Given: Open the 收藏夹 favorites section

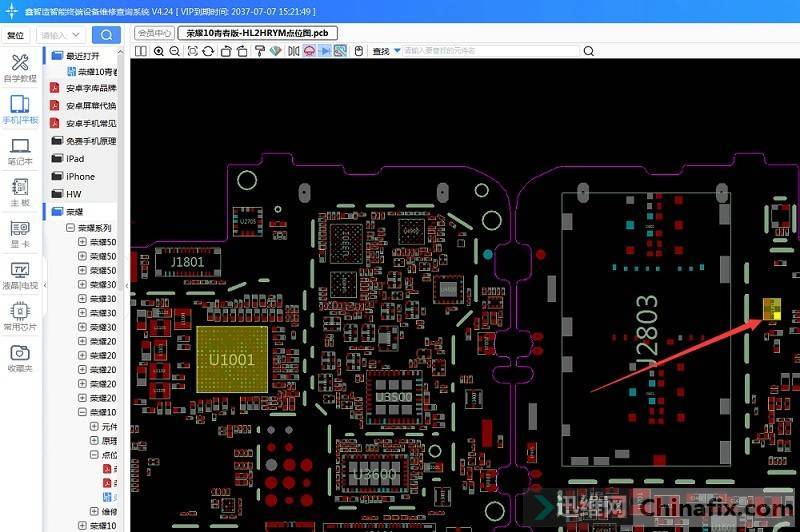Looking at the screenshot, I should click(19, 358).
